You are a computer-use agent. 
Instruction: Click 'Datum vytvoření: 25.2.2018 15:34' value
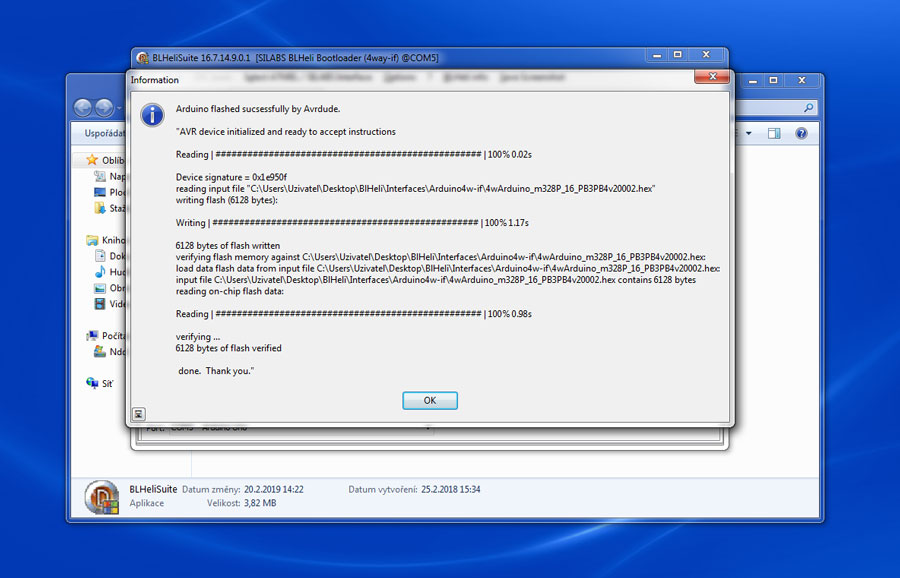pyautogui.click(x=451, y=489)
